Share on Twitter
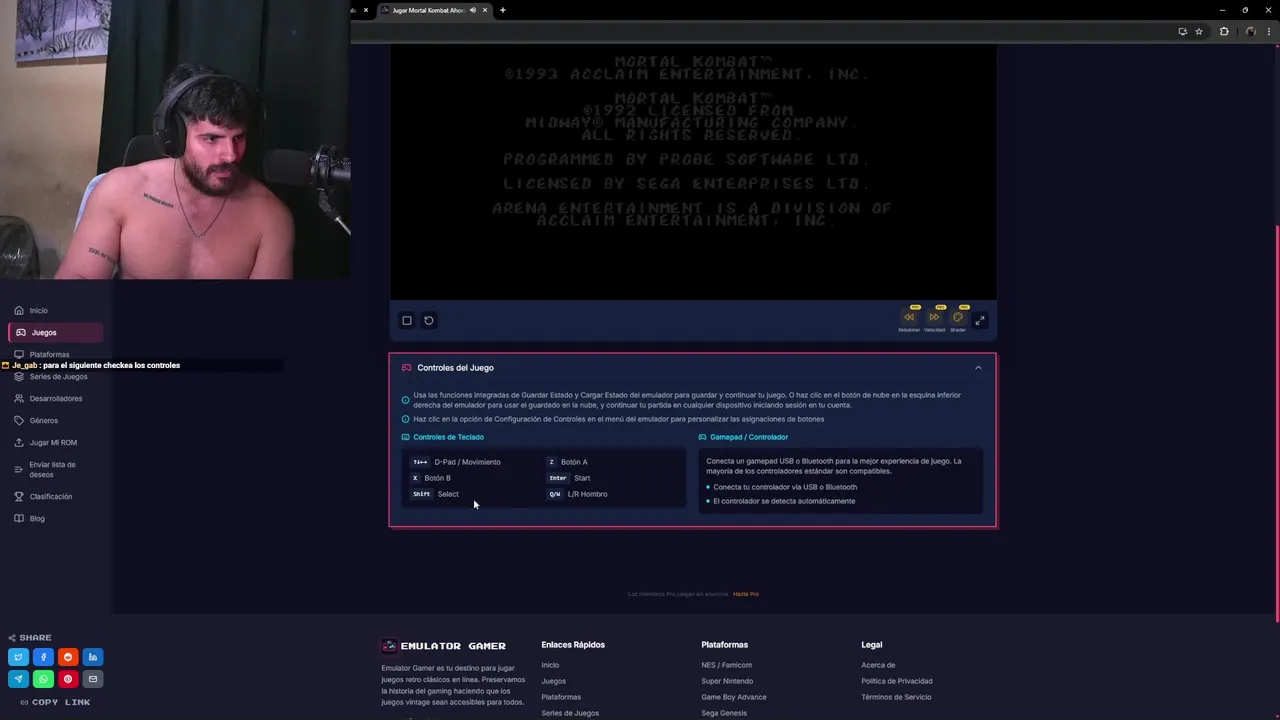1280x720 pixels. (x=18, y=657)
